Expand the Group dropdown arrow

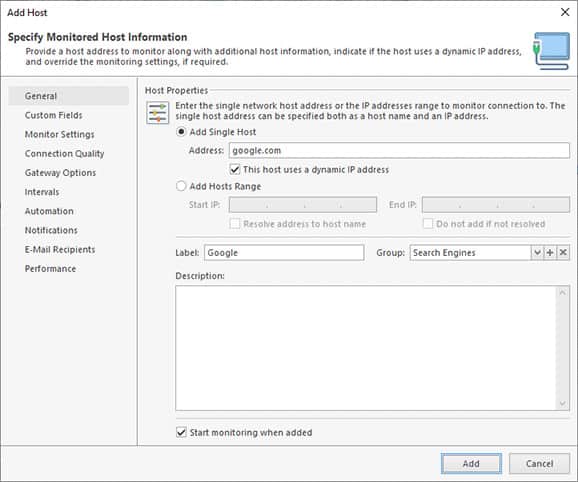click(x=537, y=253)
